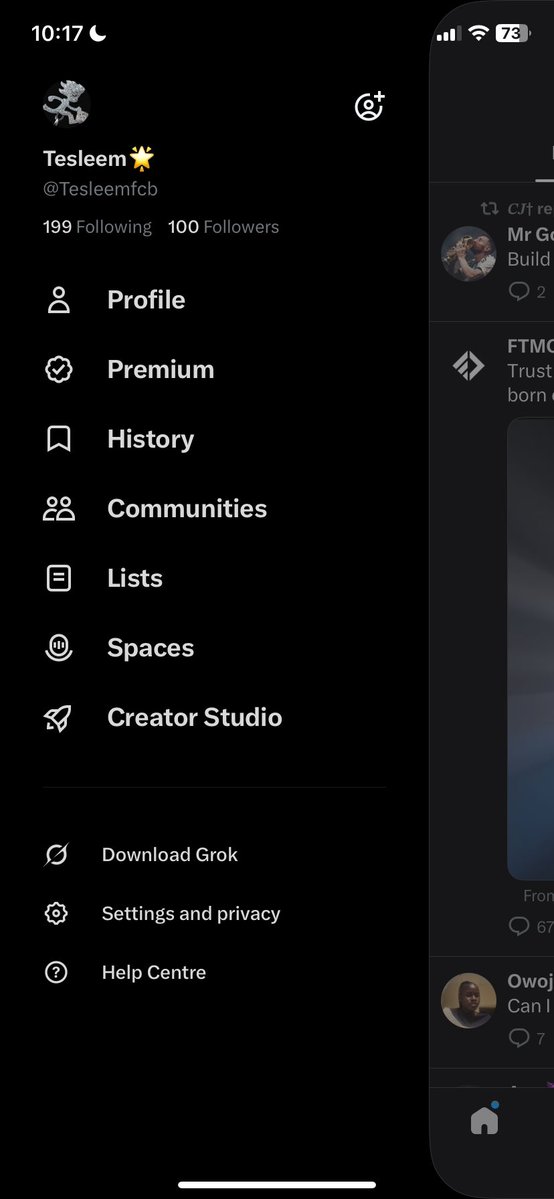554x1199 pixels.
Task: Reply to the Mr Go post
Action: tap(519, 291)
